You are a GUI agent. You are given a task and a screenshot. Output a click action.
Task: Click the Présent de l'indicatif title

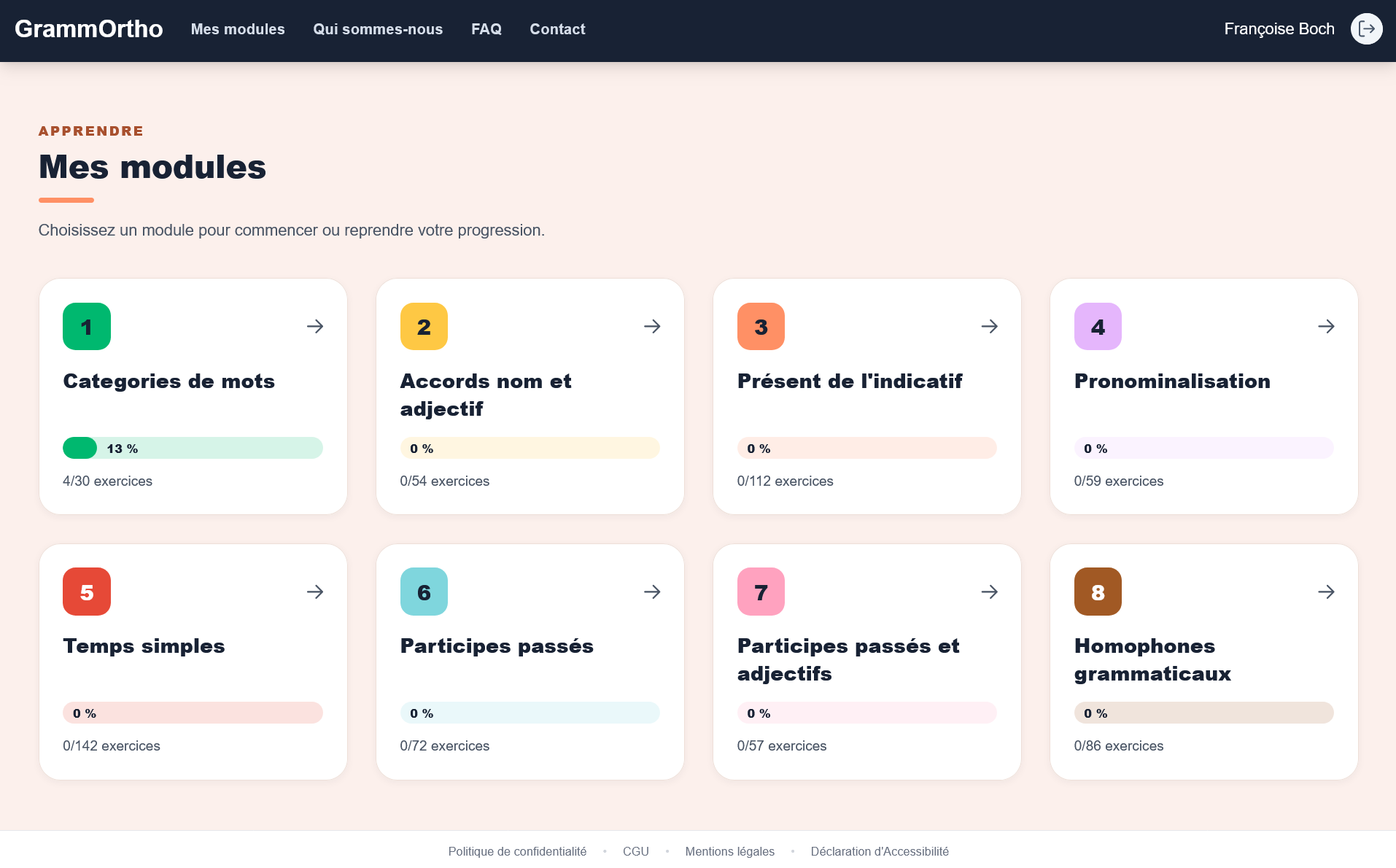click(850, 381)
